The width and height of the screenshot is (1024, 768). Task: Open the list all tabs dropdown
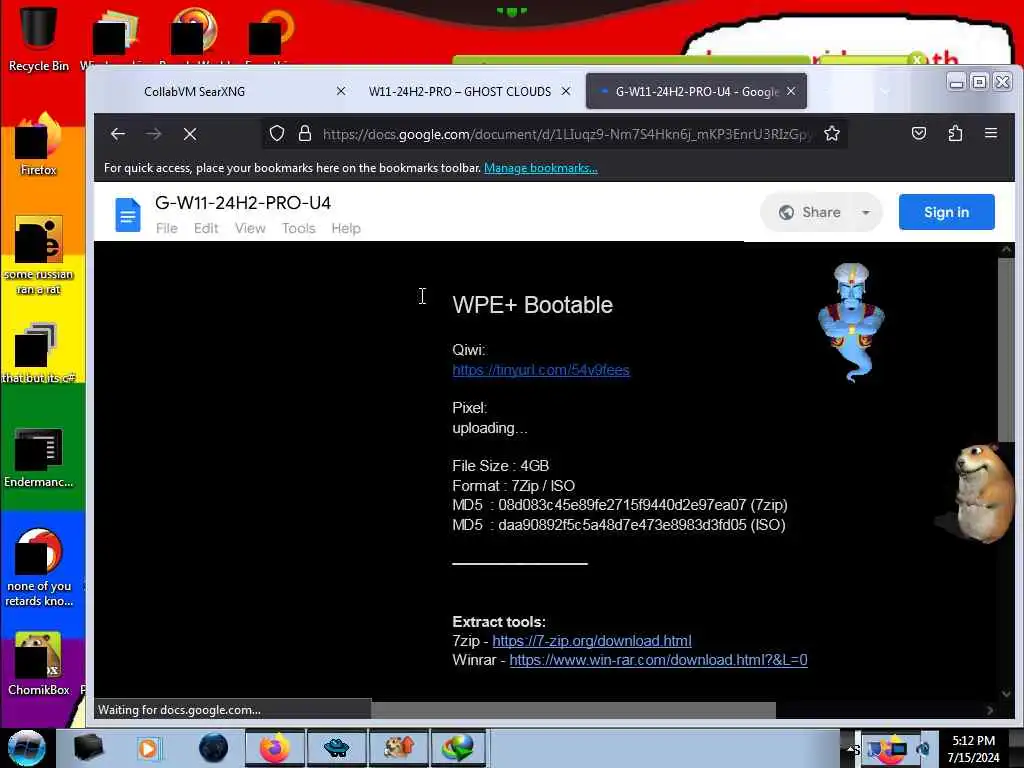(x=885, y=91)
